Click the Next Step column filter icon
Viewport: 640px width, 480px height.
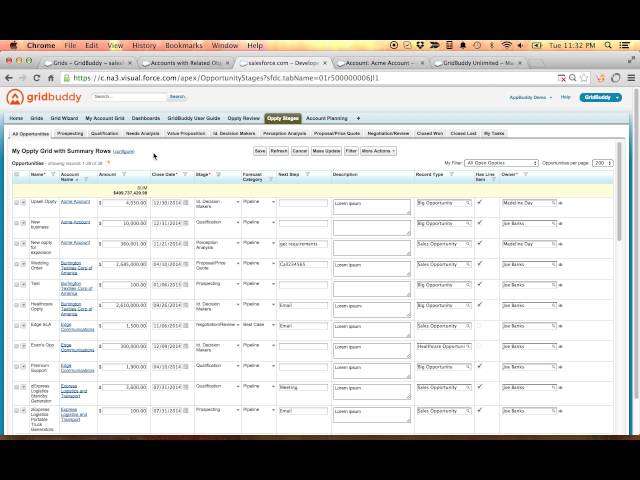[307, 174]
